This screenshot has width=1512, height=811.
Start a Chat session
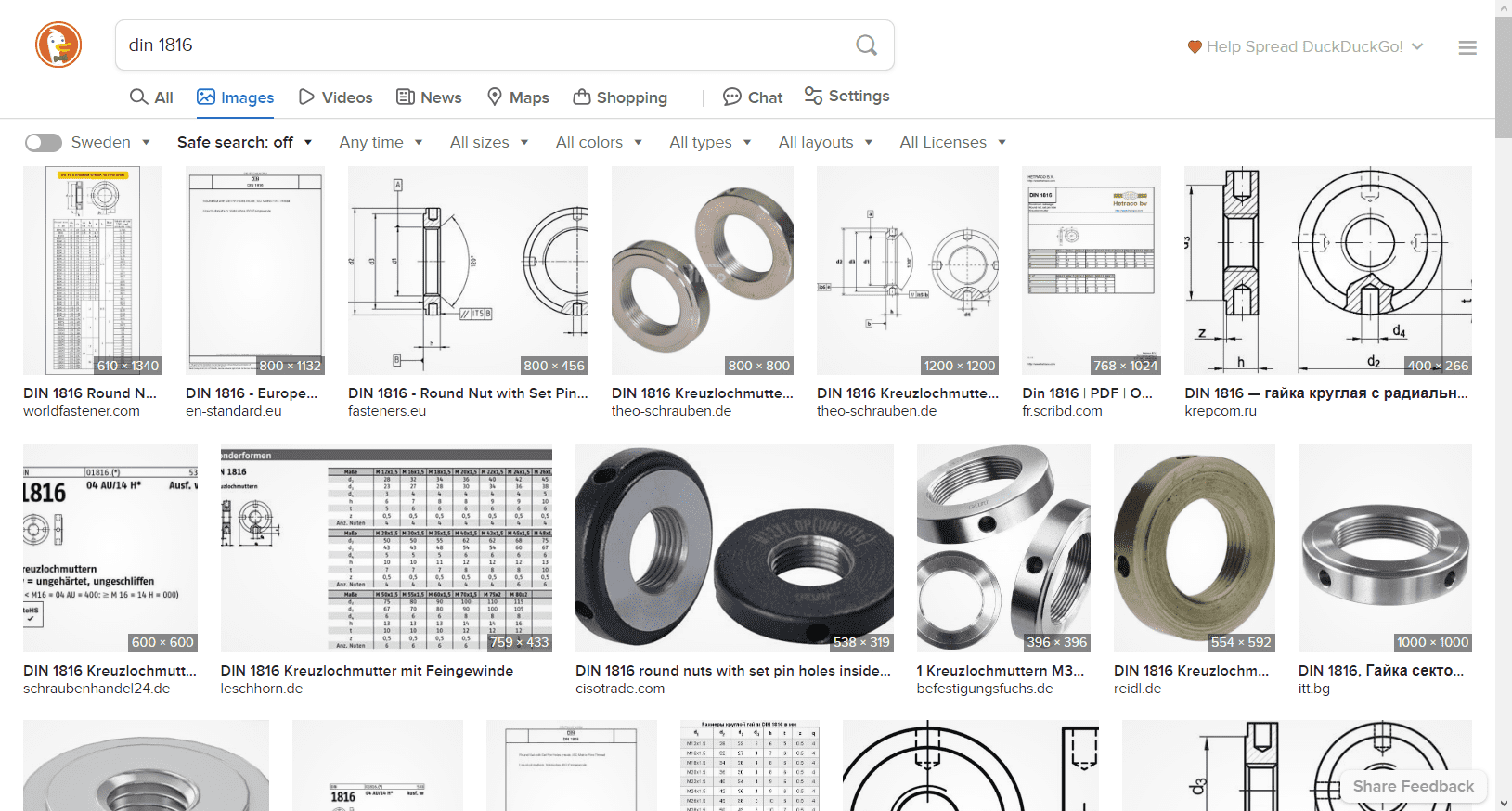[x=753, y=97]
